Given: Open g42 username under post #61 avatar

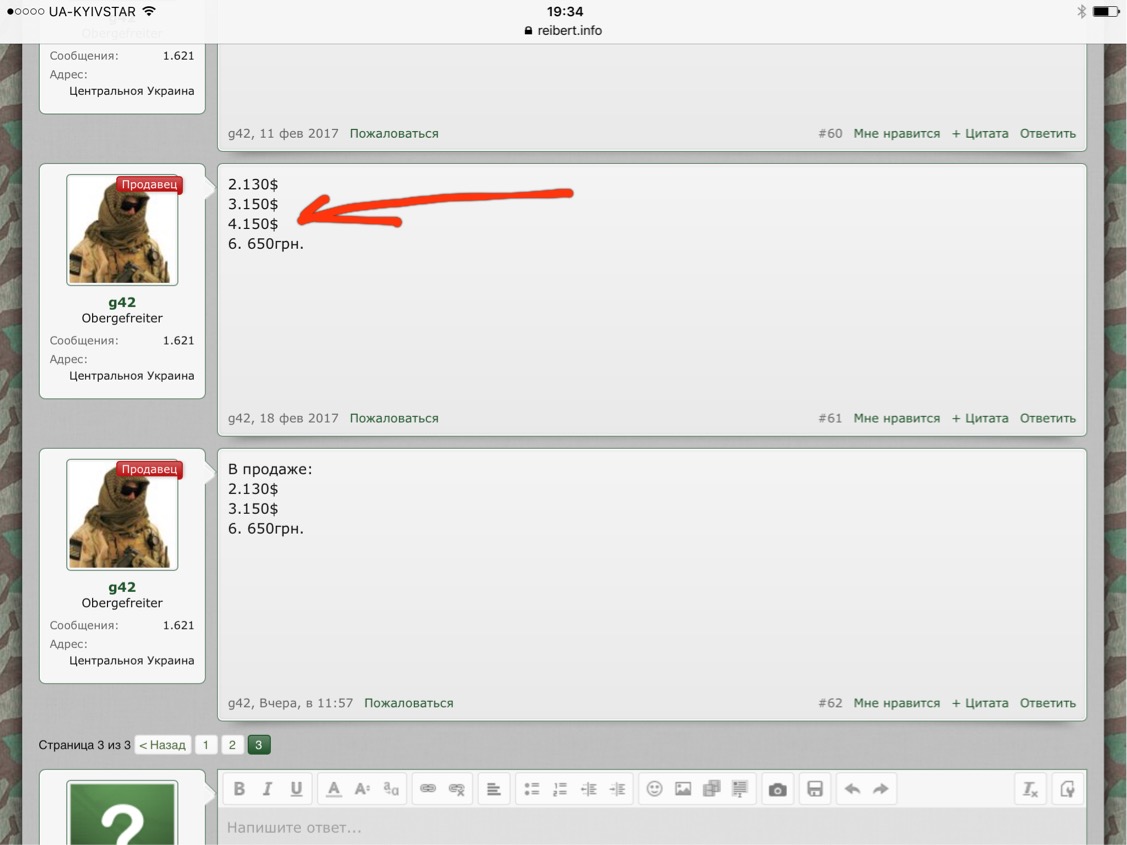Looking at the screenshot, I should (x=122, y=303).
